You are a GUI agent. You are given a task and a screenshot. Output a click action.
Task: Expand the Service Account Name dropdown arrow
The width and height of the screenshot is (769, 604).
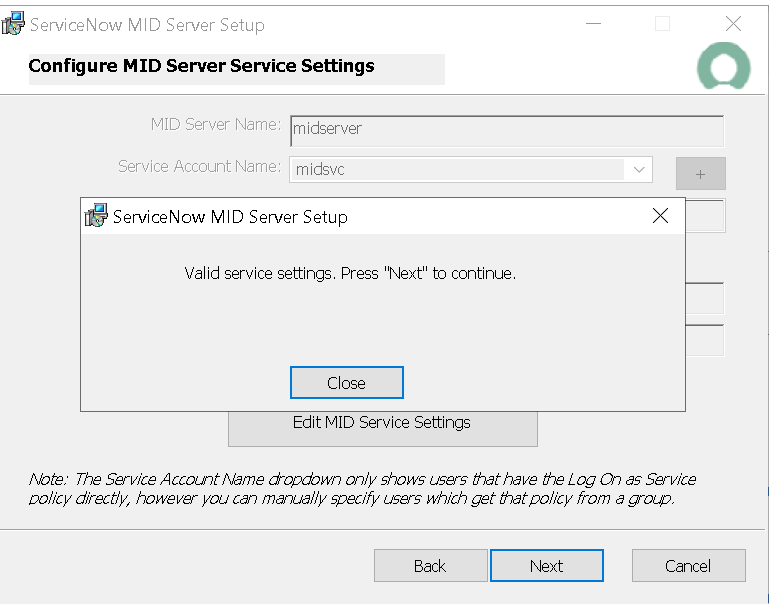tap(639, 170)
